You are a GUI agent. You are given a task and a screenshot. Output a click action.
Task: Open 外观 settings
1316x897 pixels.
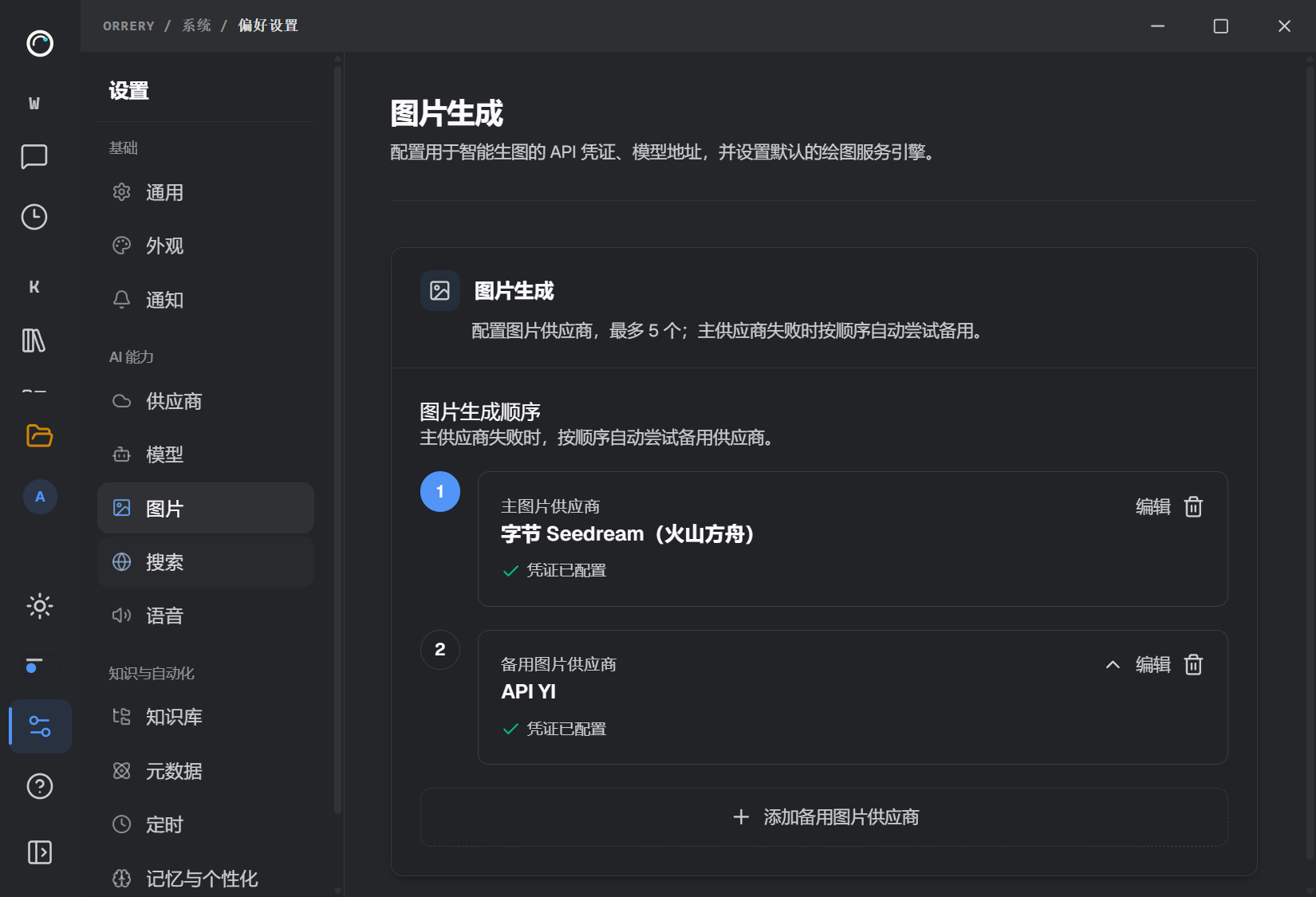click(206, 246)
